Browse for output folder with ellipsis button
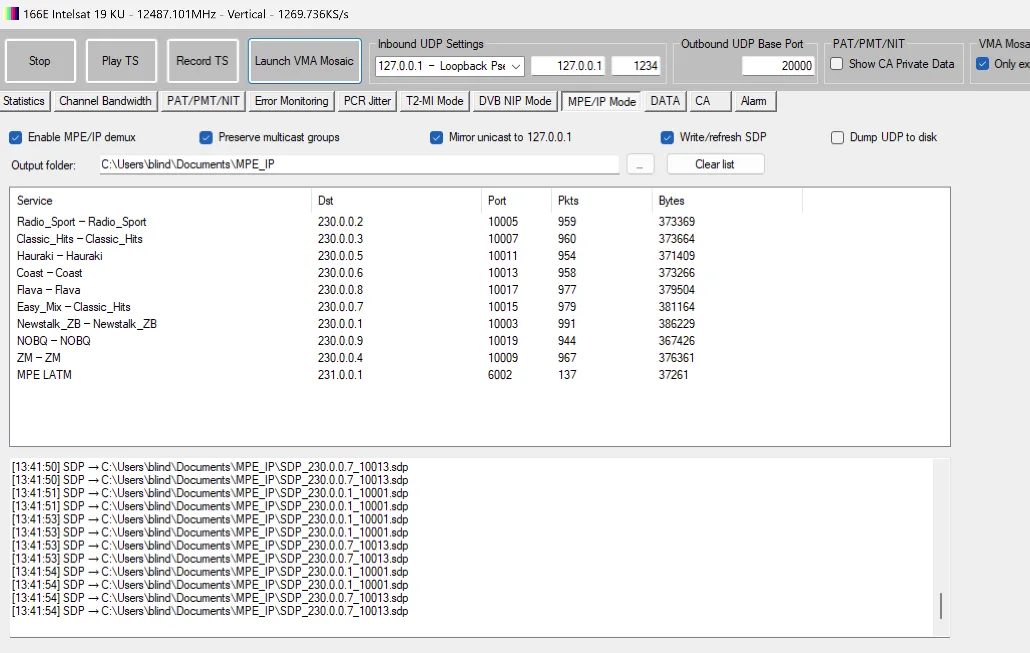1030x653 pixels. pos(640,164)
